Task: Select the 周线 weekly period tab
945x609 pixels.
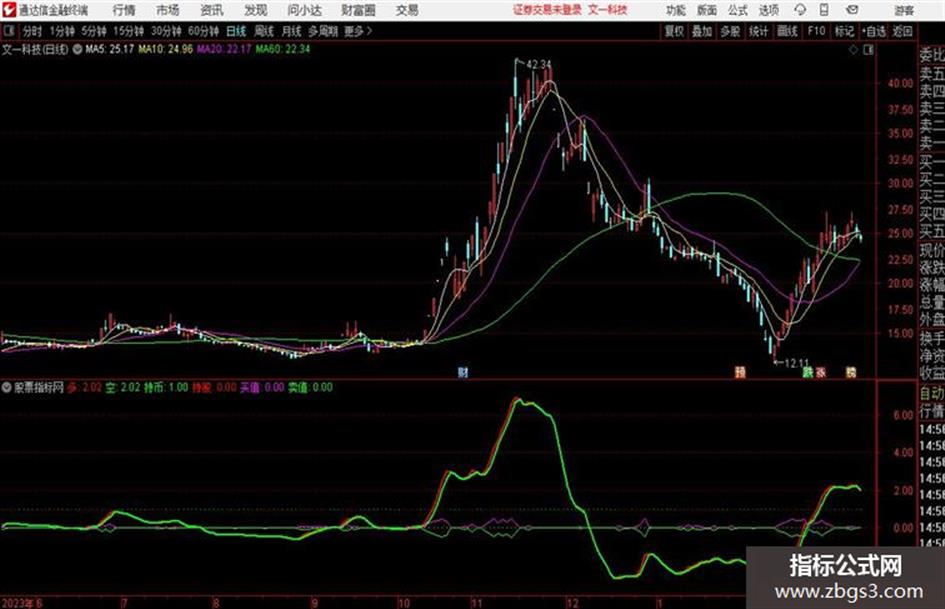Action: (x=263, y=31)
